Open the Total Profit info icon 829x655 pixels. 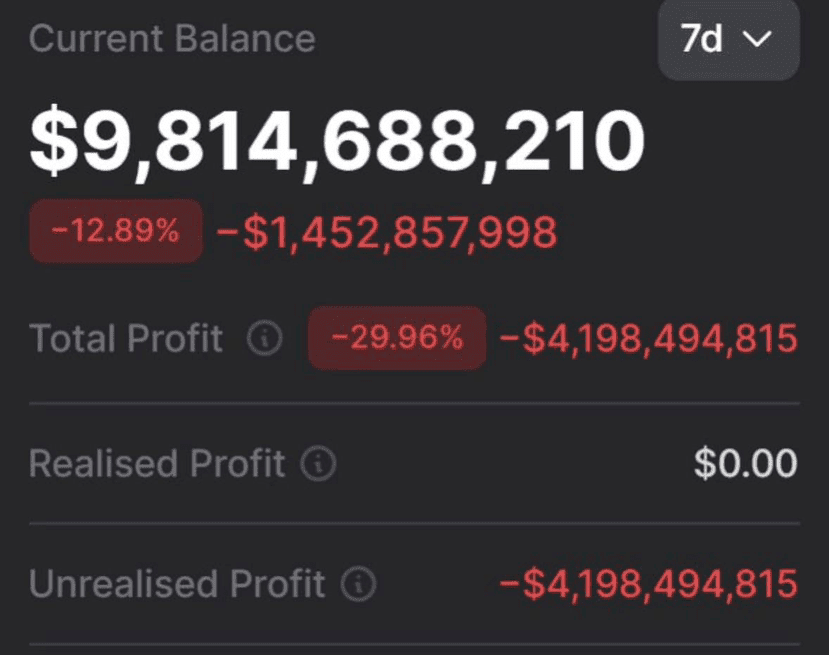click(265, 337)
